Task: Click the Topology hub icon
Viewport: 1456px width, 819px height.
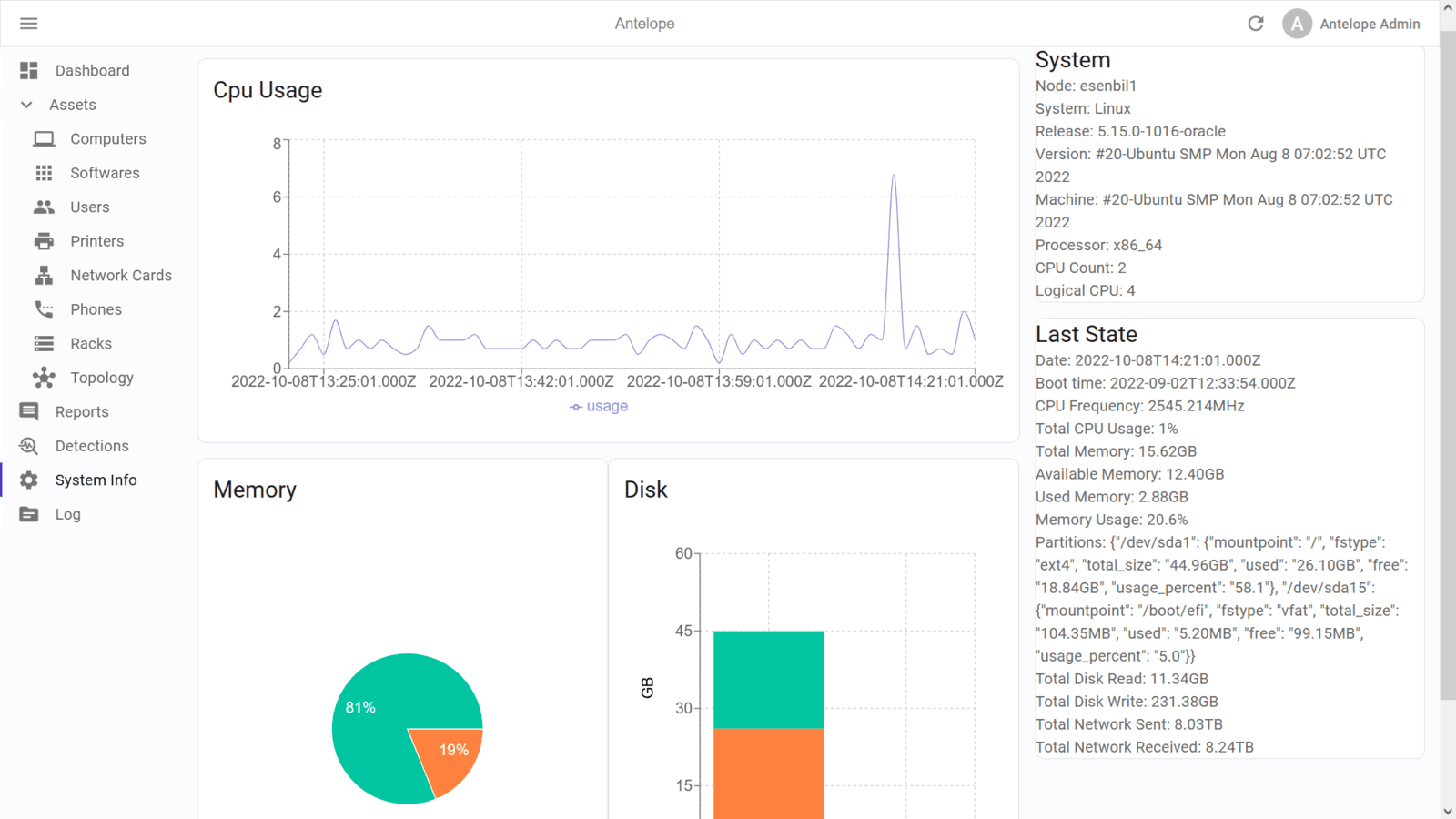Action: pyautogui.click(x=44, y=378)
